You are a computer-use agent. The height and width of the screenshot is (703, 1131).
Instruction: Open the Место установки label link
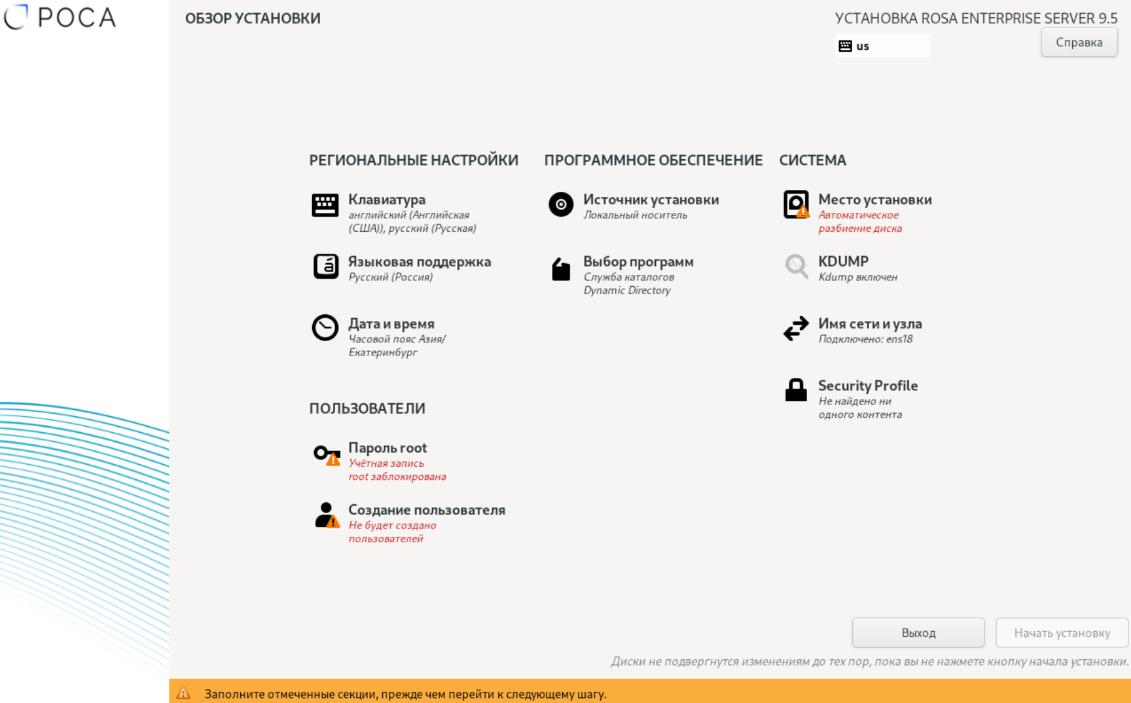click(874, 200)
